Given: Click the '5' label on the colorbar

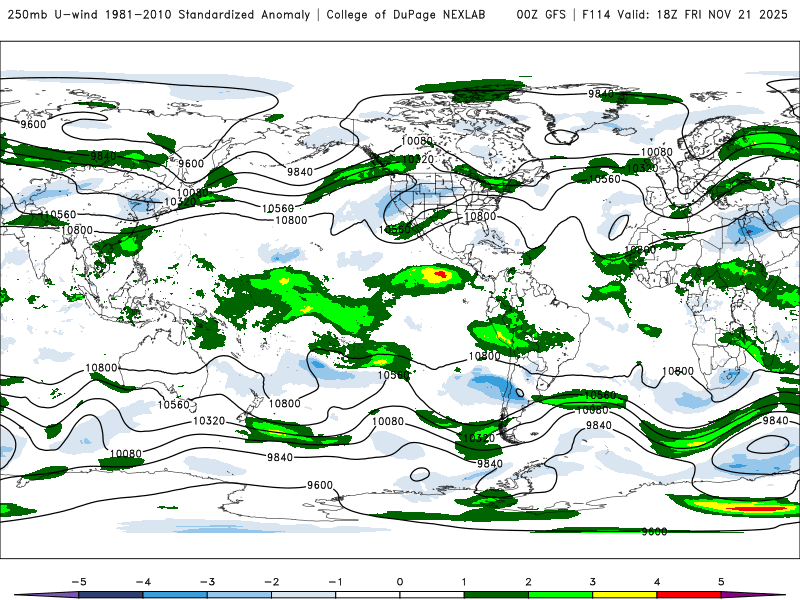Looking at the screenshot, I should [x=721, y=582].
